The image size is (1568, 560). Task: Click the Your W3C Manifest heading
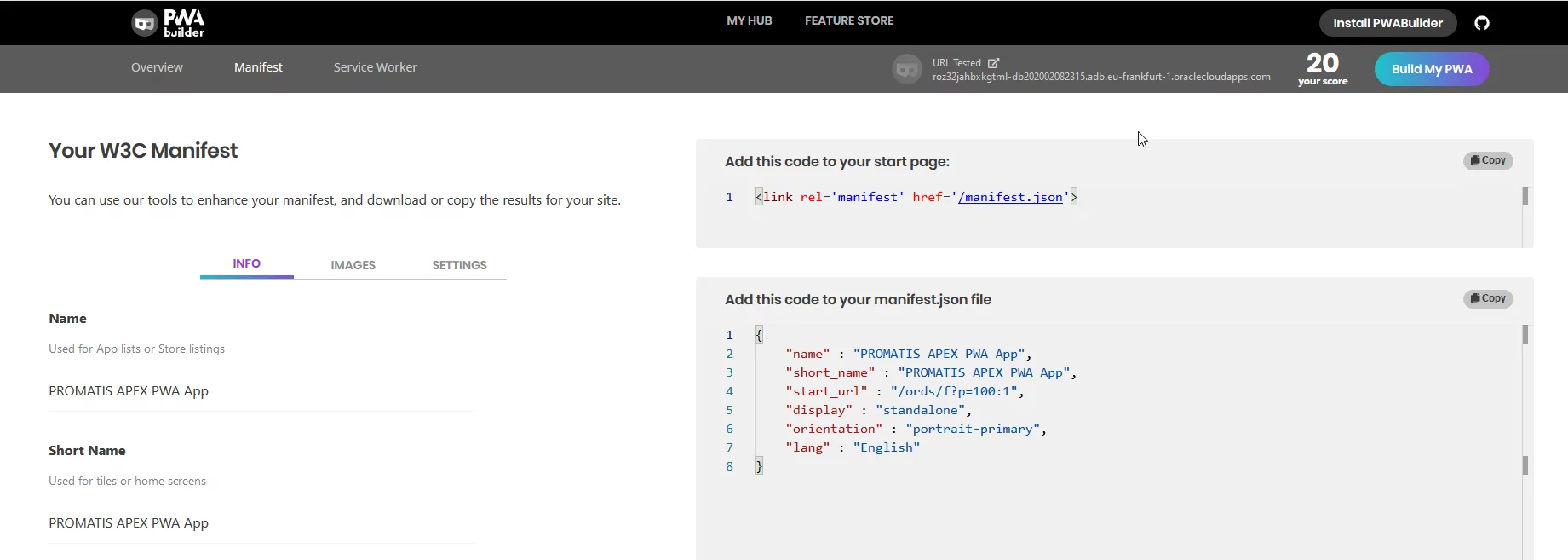(x=143, y=151)
